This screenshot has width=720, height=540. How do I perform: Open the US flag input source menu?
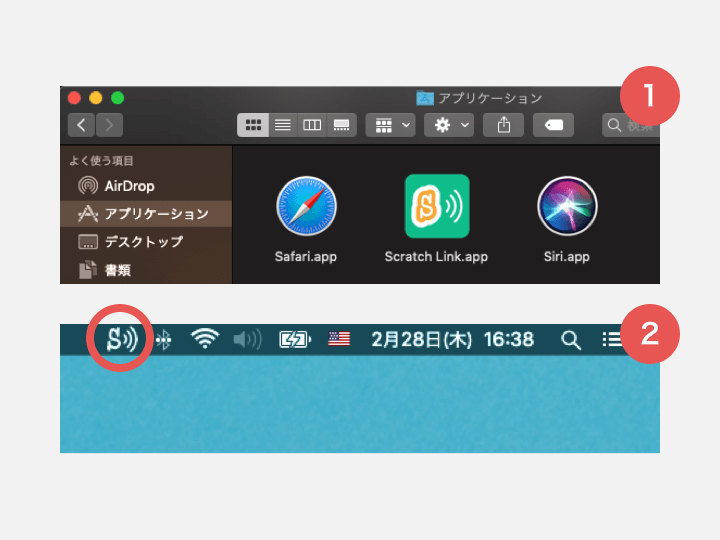point(339,339)
